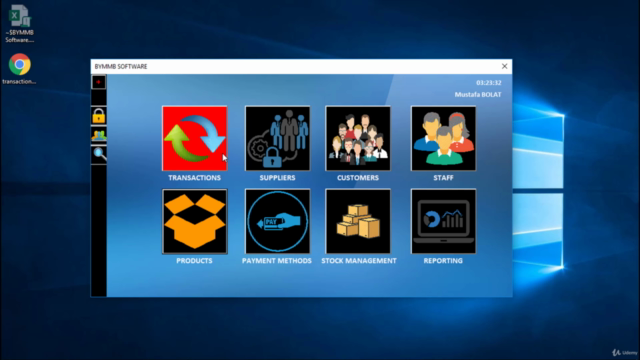Viewport: 640px width, 360px height.
Task: Open the Customers group icon
Action: point(358,138)
